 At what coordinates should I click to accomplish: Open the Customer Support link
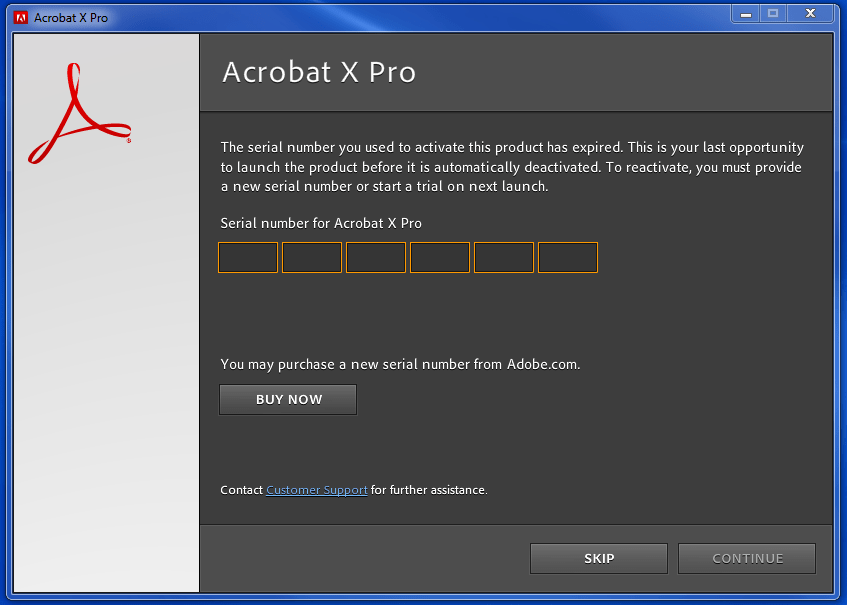click(x=316, y=489)
